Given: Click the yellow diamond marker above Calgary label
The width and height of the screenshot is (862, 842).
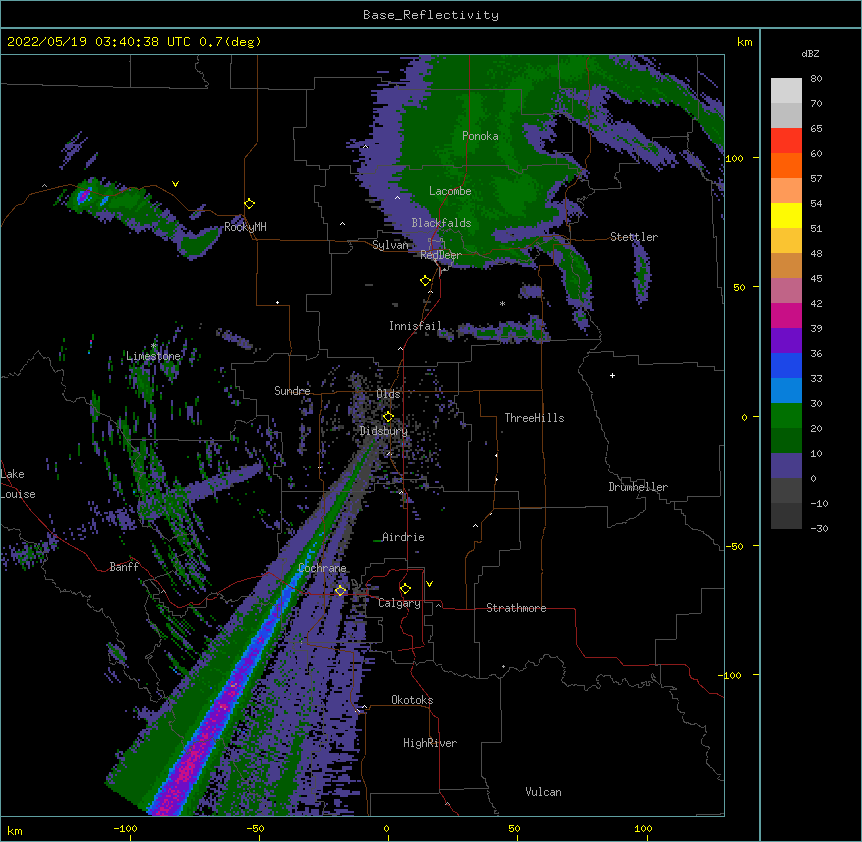Looking at the screenshot, I should point(405,589).
